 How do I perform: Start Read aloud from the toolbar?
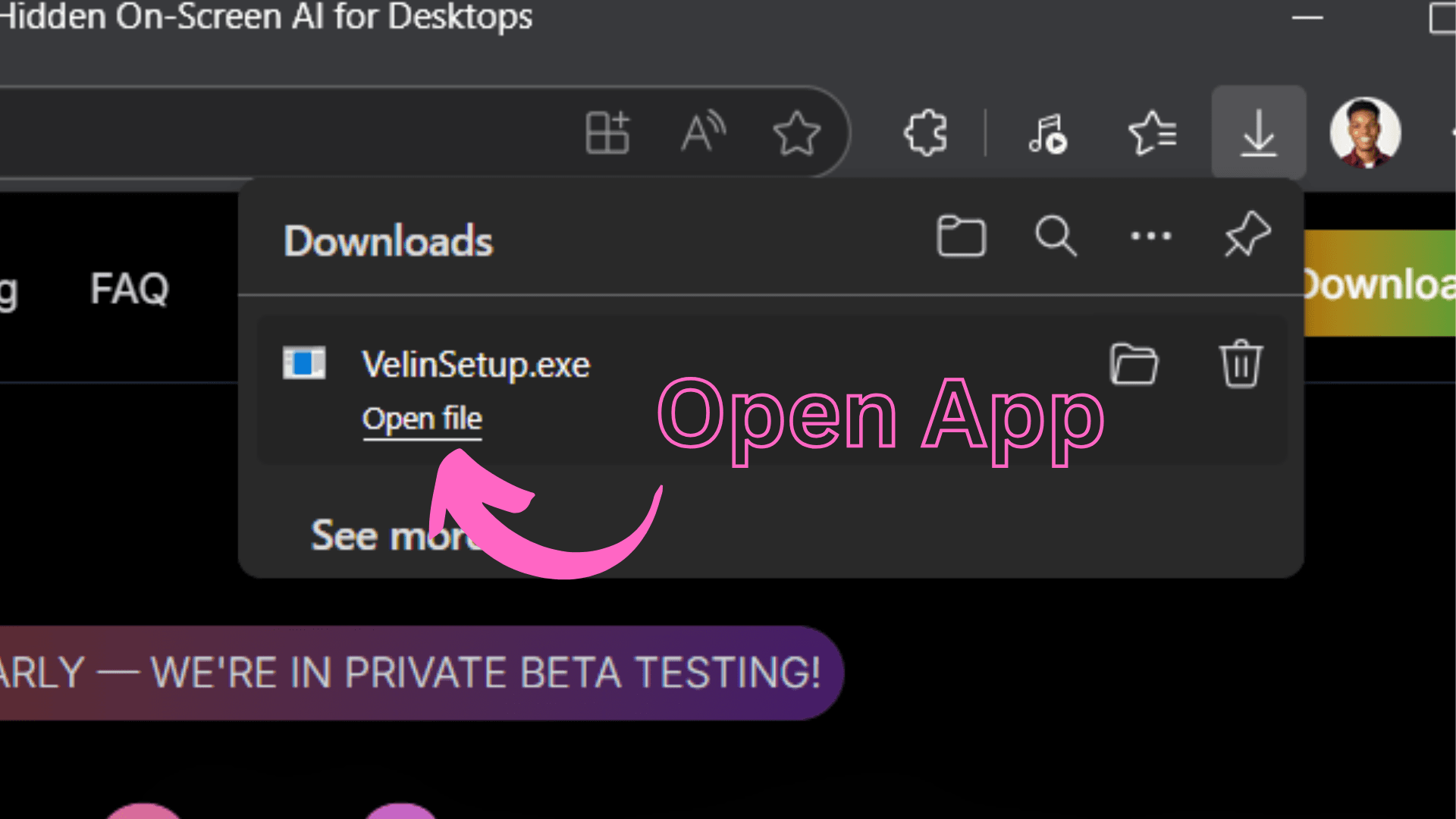click(x=702, y=133)
